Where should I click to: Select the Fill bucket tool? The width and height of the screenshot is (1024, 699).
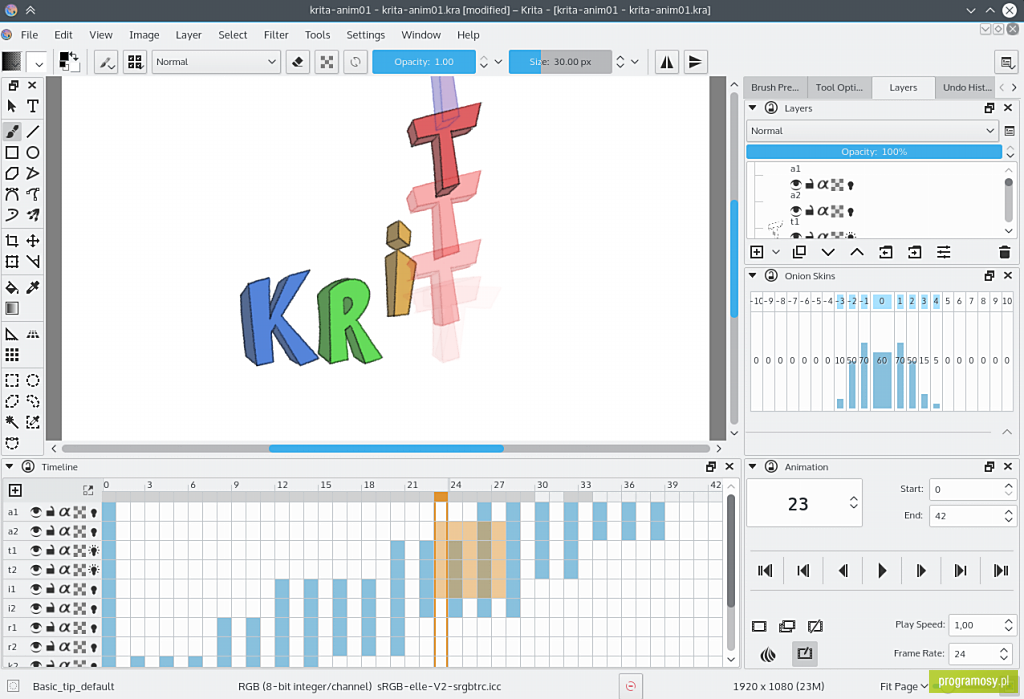pos(12,287)
